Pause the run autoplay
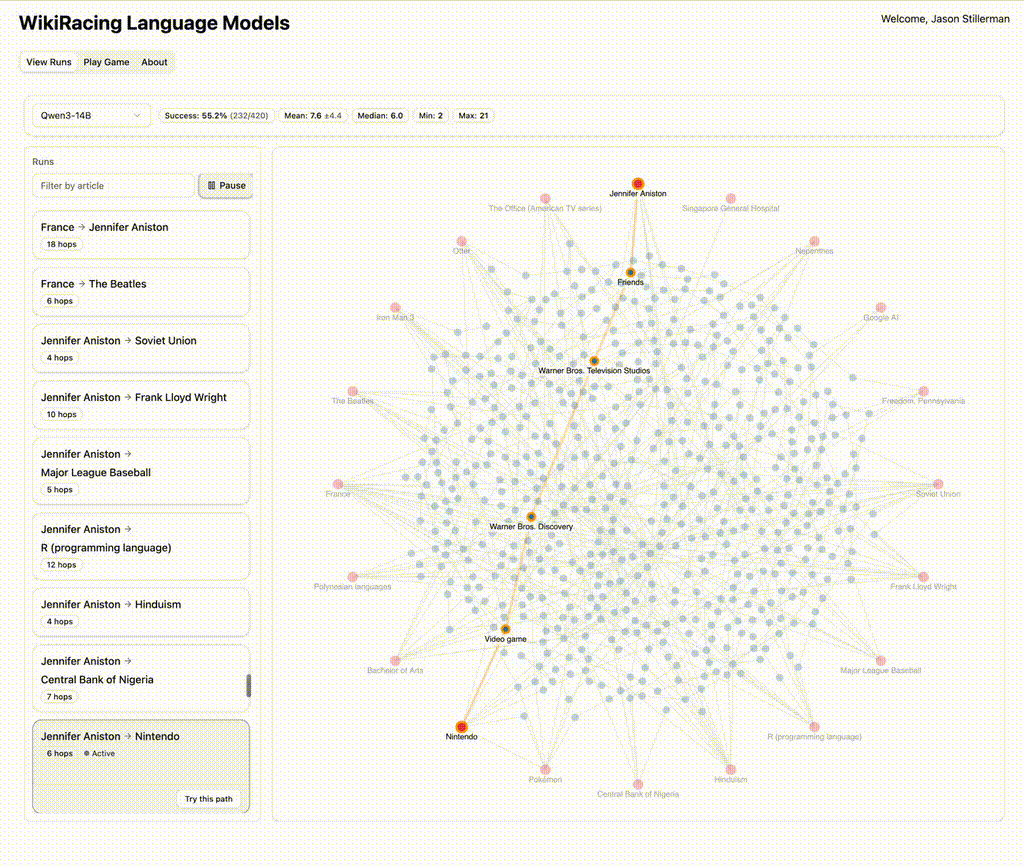Viewport: 1024px width, 866px height. point(226,185)
